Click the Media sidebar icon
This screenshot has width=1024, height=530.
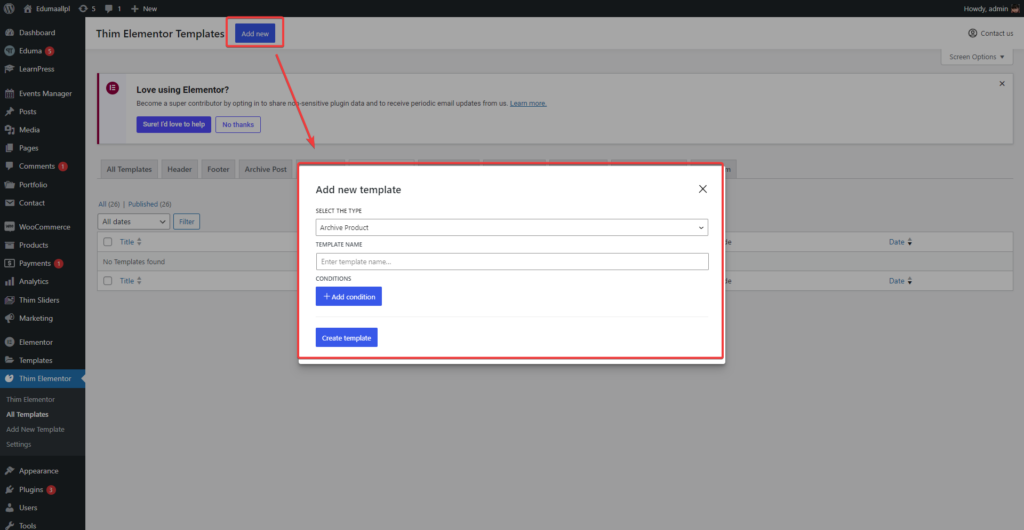click(9, 130)
